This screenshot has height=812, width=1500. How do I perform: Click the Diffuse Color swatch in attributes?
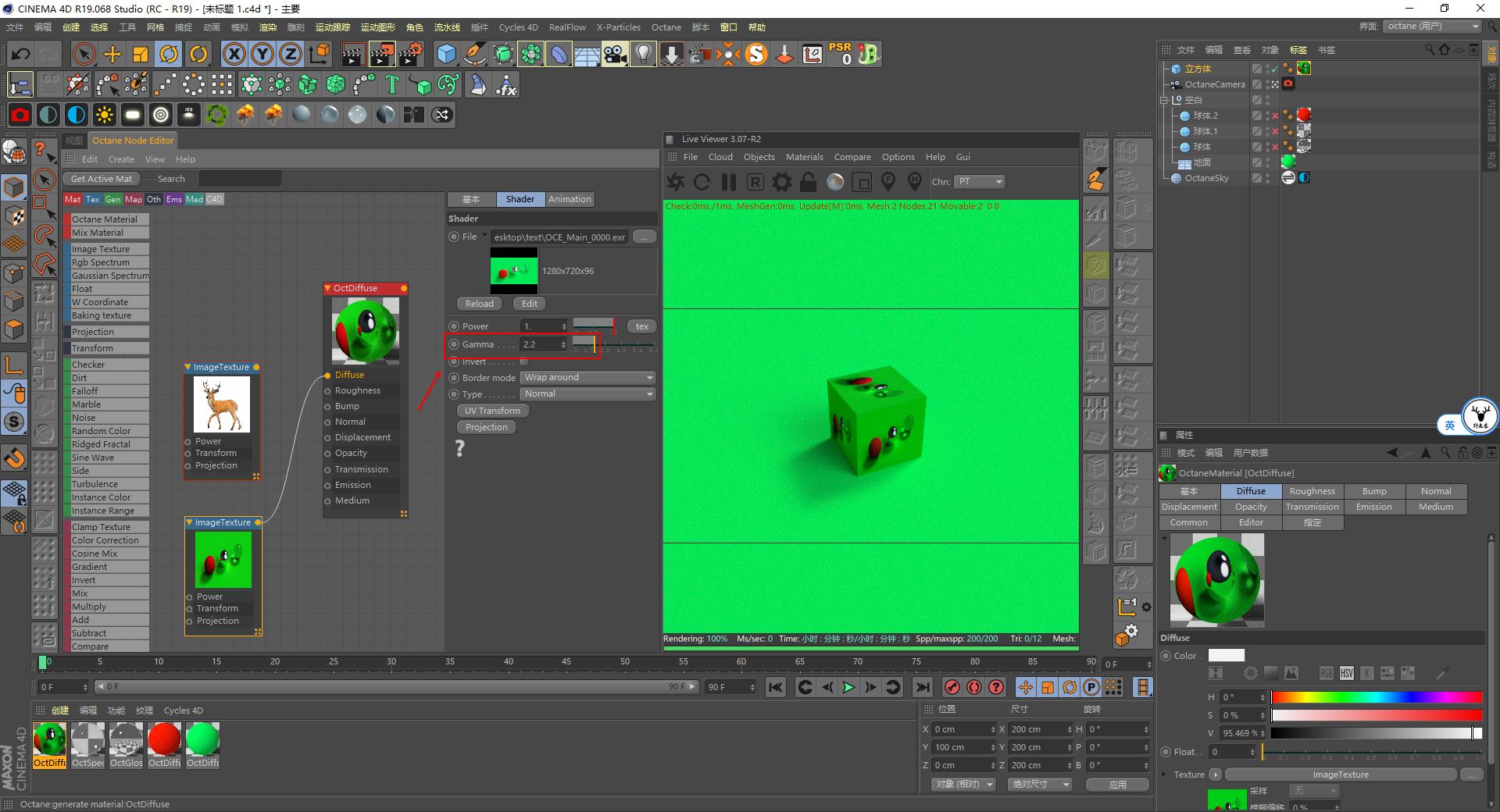point(1225,655)
